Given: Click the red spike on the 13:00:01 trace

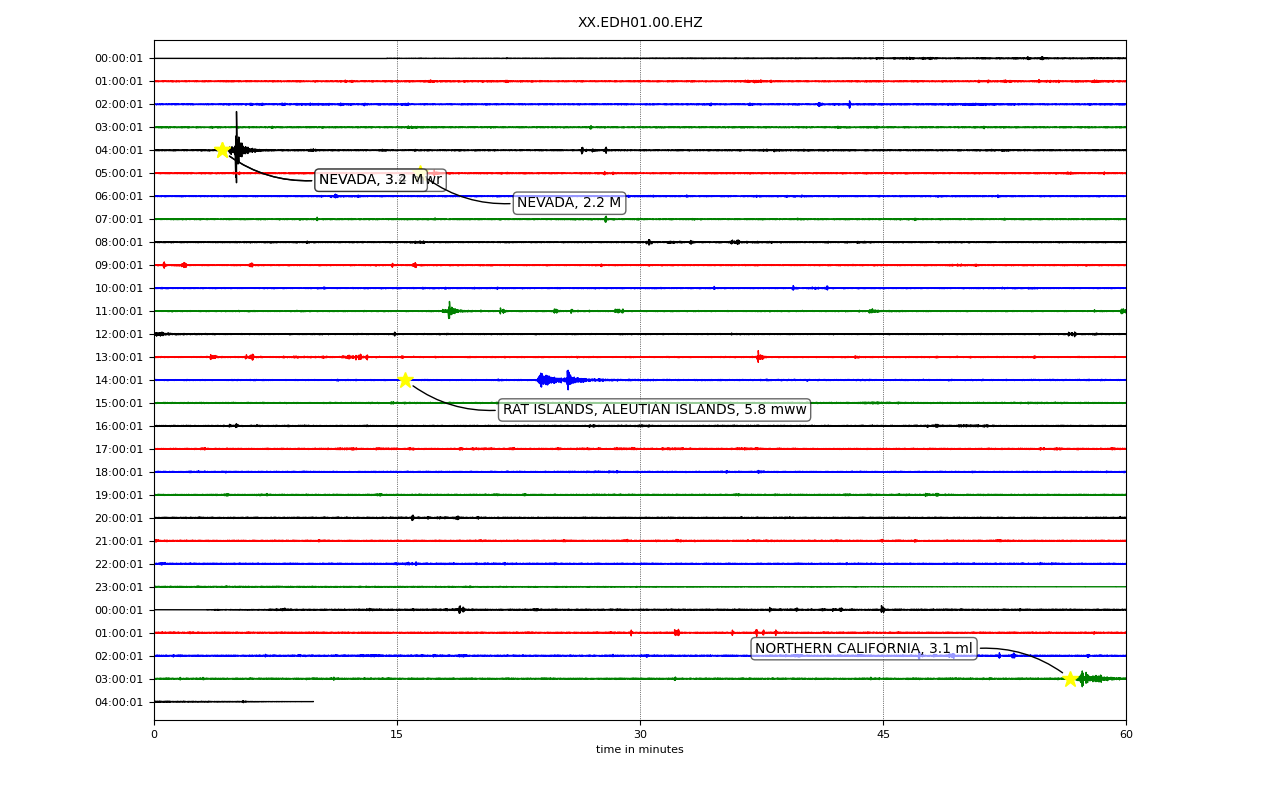Looking at the screenshot, I should pos(759,357).
